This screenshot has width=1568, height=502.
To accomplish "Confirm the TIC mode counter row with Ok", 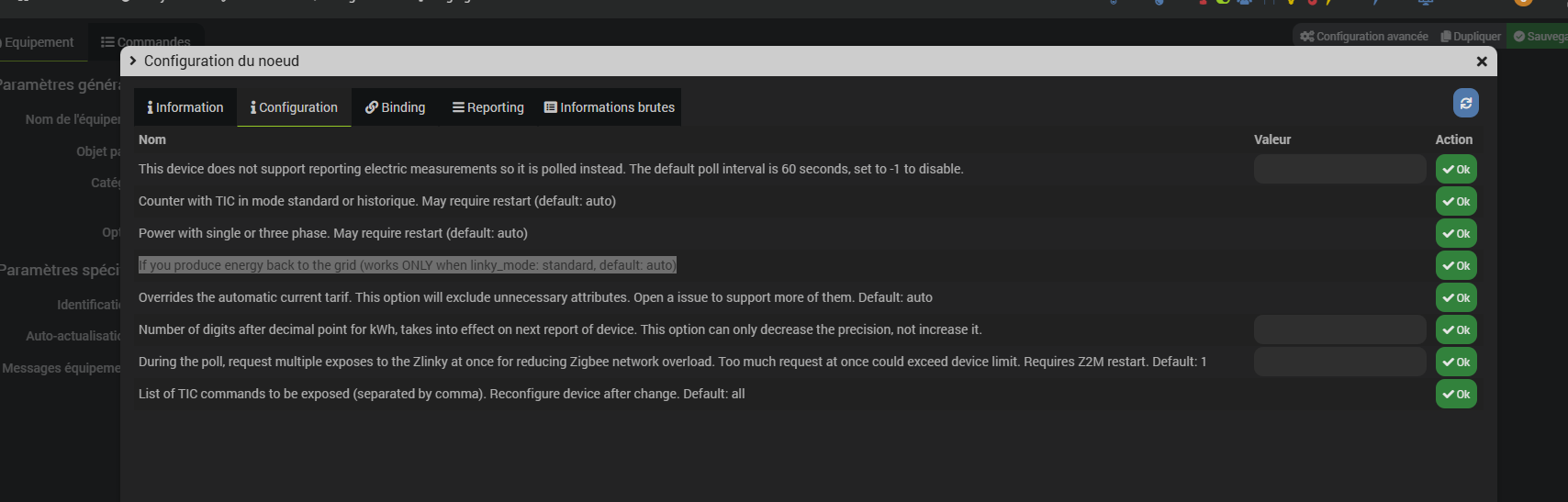I will (1456, 201).
